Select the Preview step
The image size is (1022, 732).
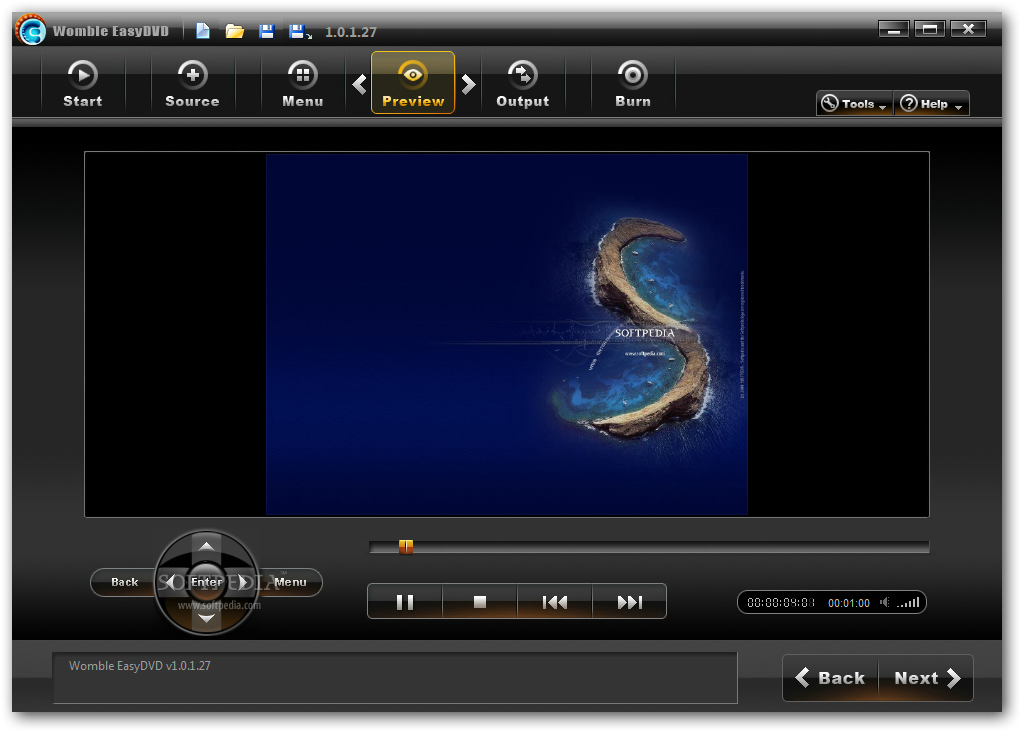pos(413,83)
